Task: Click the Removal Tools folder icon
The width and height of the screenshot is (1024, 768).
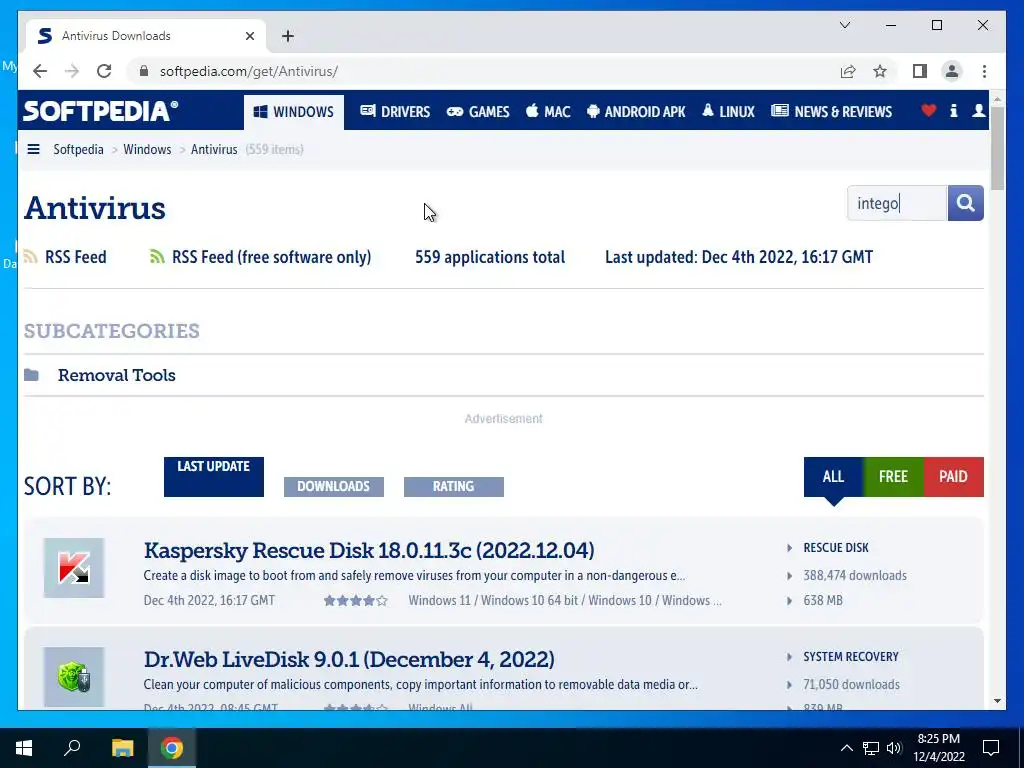Action: [x=31, y=375]
